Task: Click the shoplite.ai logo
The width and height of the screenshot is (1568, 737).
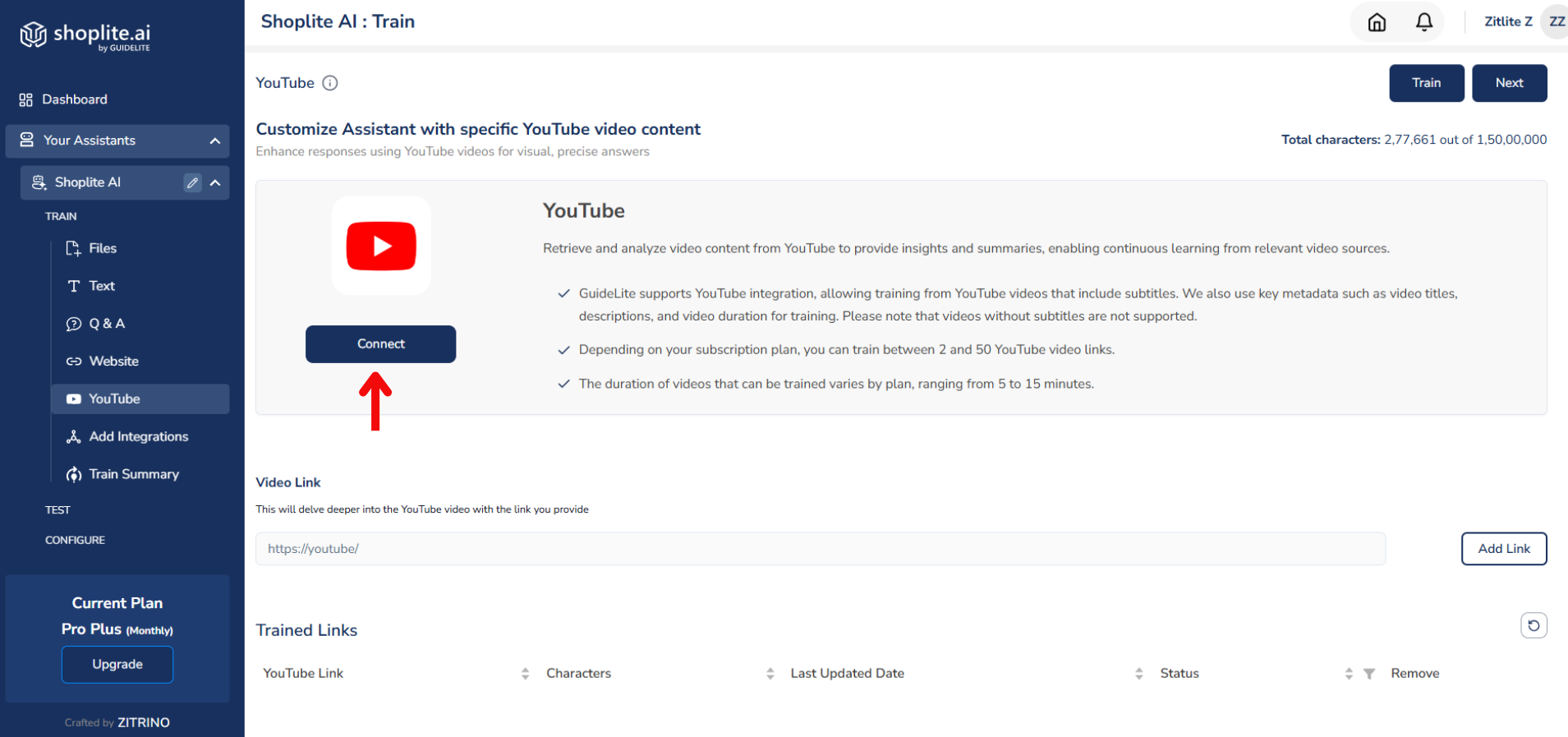Action: (x=85, y=35)
